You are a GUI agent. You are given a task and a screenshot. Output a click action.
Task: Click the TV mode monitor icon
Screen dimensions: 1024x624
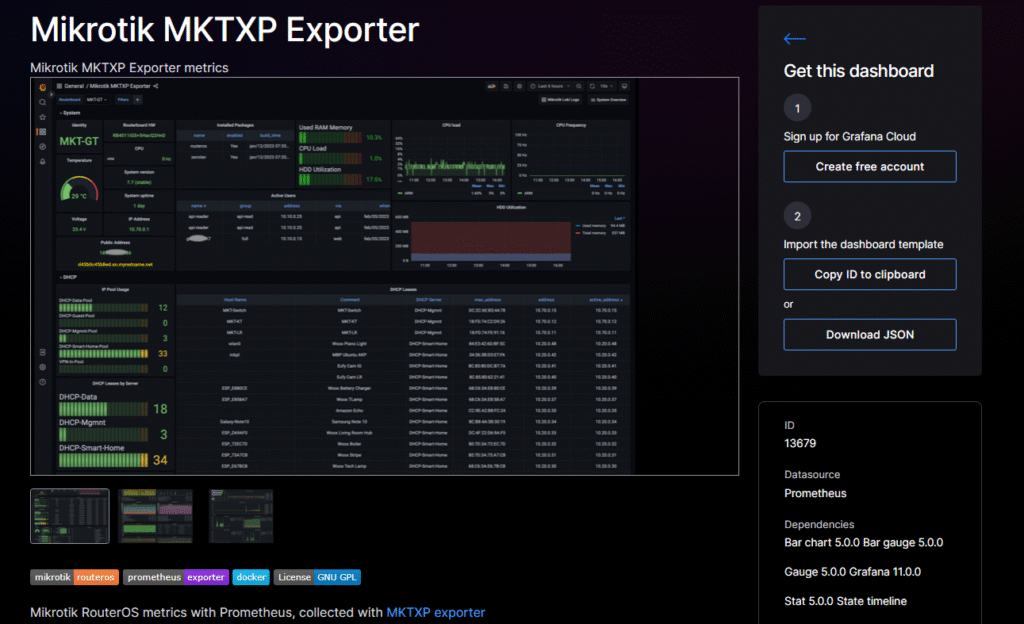pyautogui.click(x=625, y=86)
